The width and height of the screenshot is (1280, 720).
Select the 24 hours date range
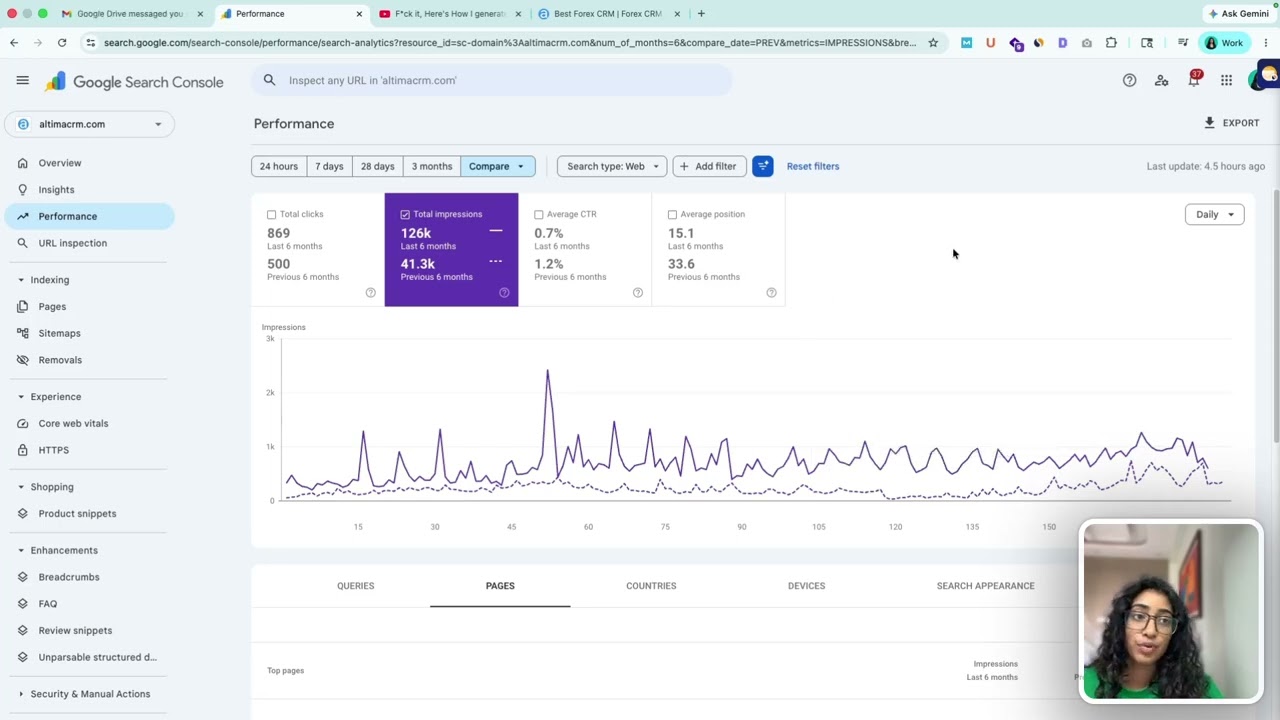click(278, 166)
